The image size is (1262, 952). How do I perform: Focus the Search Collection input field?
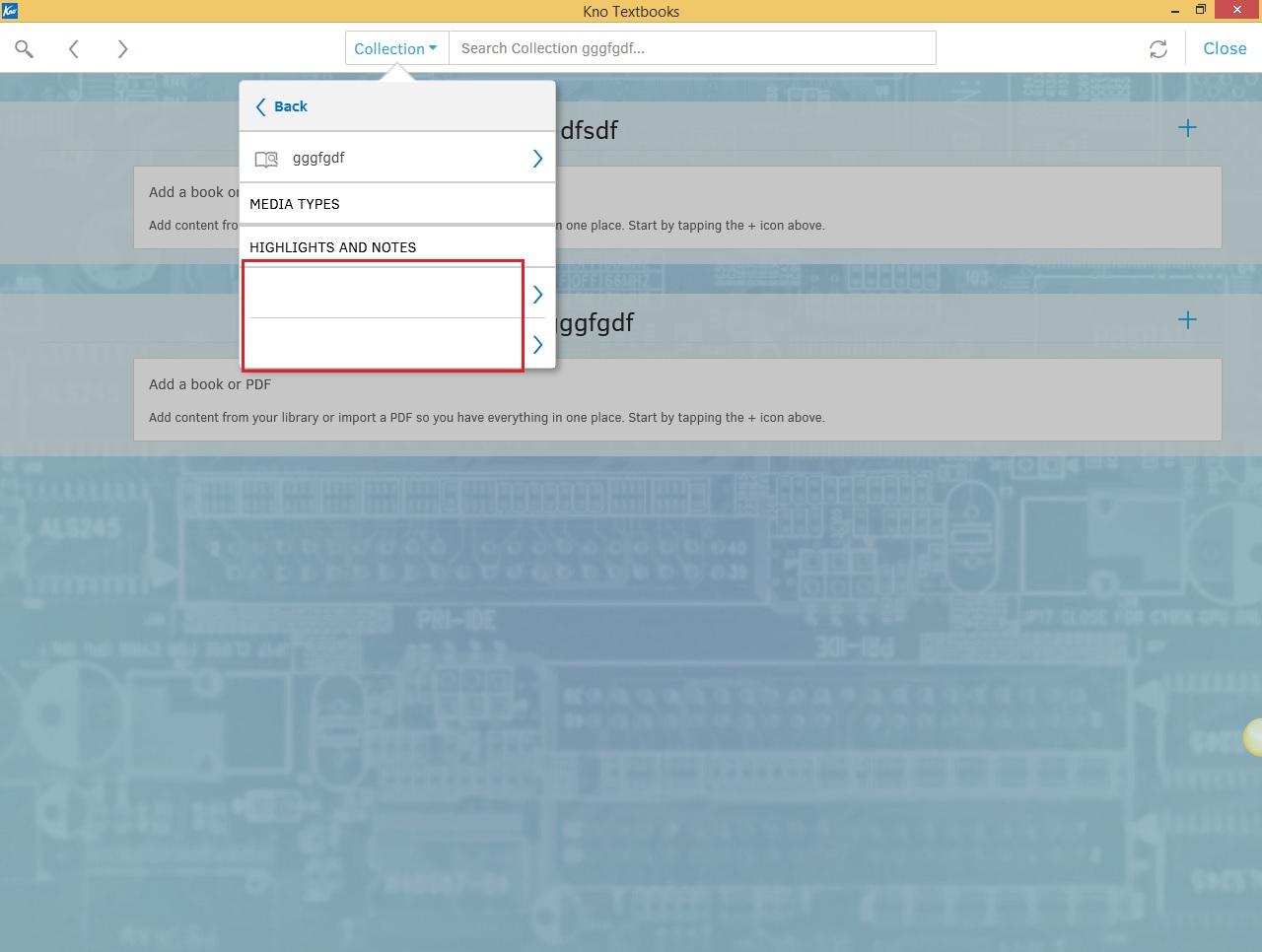(692, 48)
